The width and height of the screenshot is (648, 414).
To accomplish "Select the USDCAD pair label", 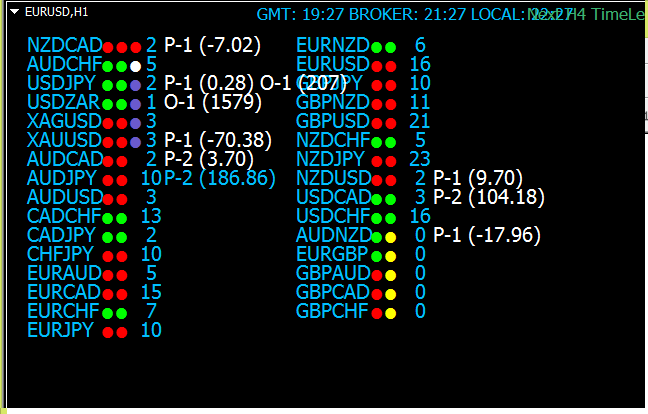I will pyautogui.click(x=334, y=197).
